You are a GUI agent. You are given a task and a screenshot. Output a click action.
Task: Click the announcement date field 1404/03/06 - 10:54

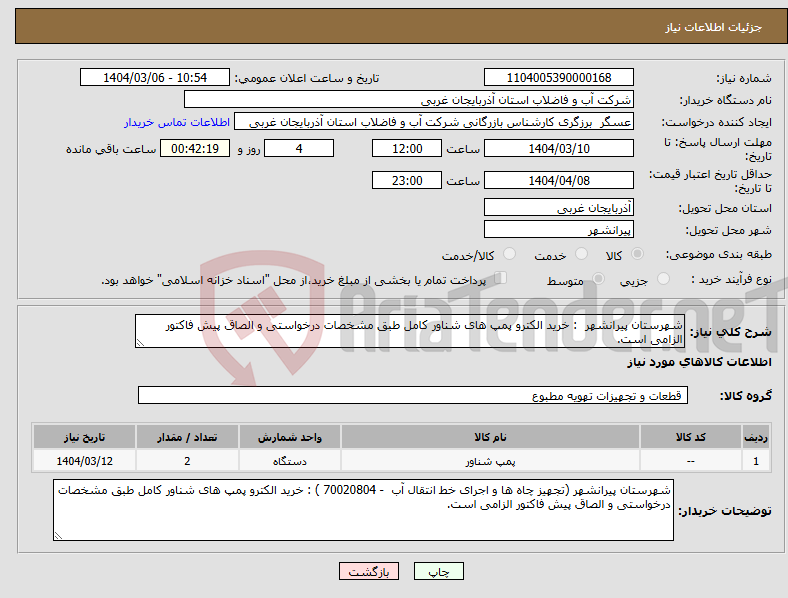155,77
